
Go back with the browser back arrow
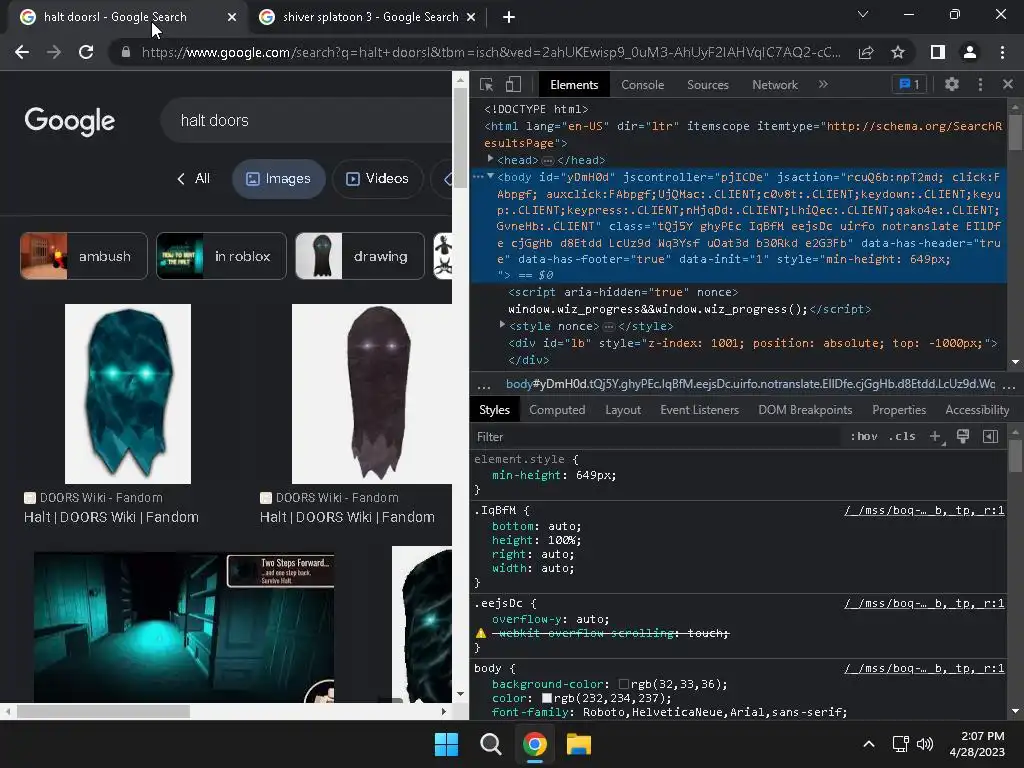pos(22,52)
